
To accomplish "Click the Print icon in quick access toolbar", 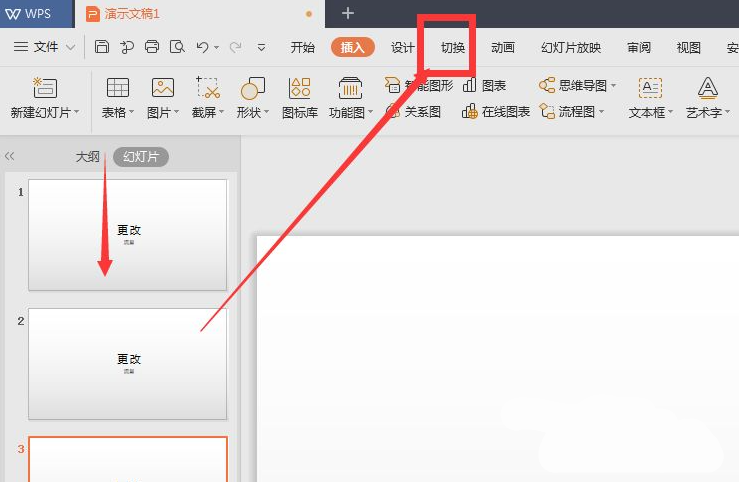I will click(x=152, y=47).
